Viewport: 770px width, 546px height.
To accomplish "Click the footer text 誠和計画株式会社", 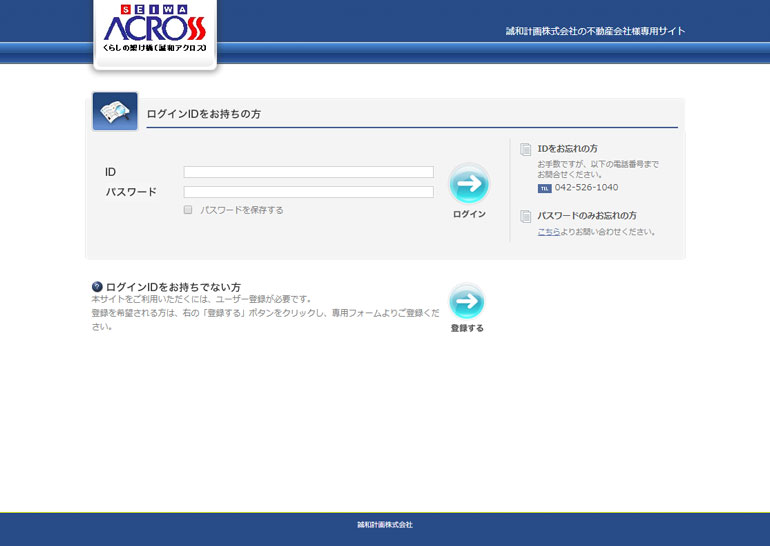I will [385, 525].
